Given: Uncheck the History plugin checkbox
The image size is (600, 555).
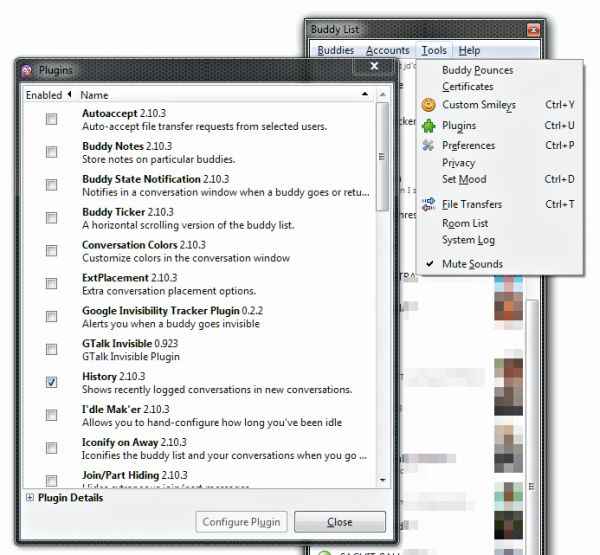Looking at the screenshot, I should coord(51,382).
